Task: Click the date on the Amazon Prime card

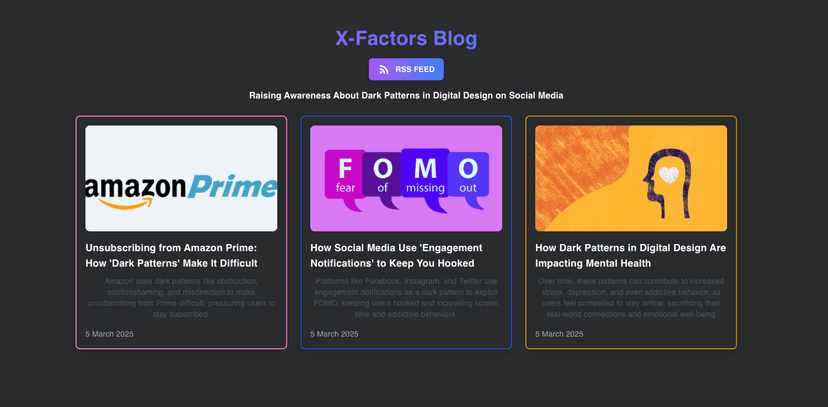Action: coord(109,334)
